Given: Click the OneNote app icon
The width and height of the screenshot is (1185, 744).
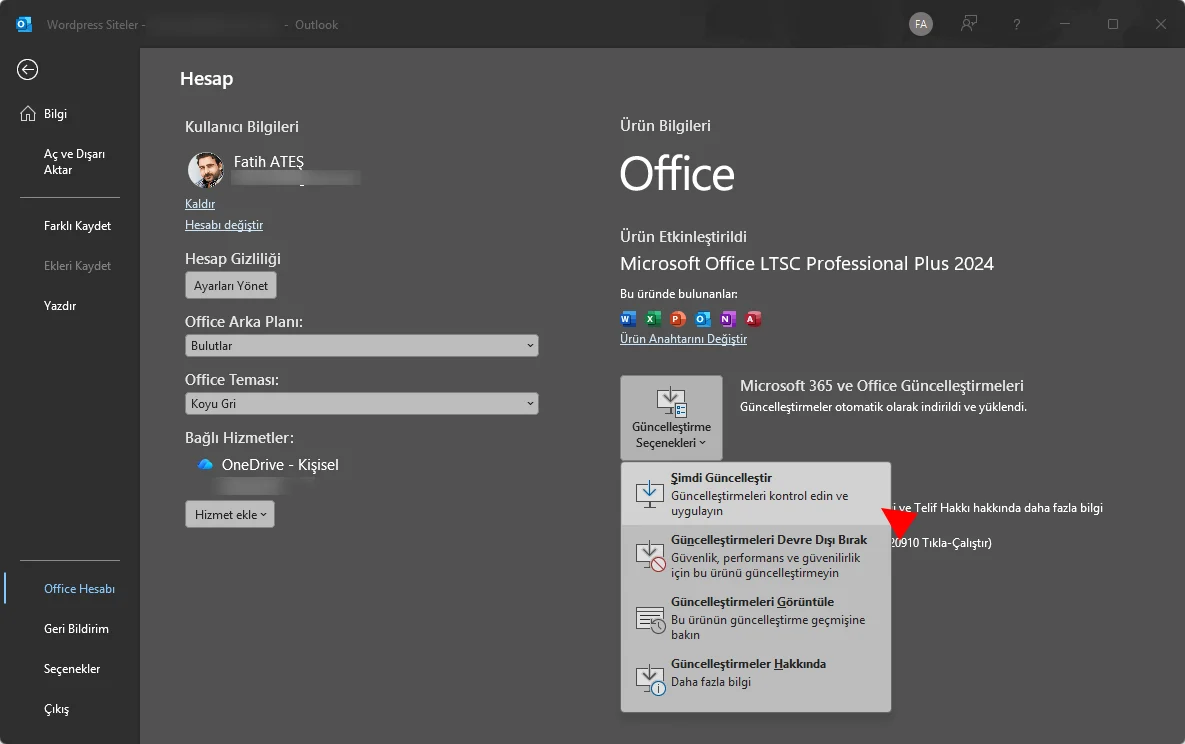Looking at the screenshot, I should pos(728,319).
